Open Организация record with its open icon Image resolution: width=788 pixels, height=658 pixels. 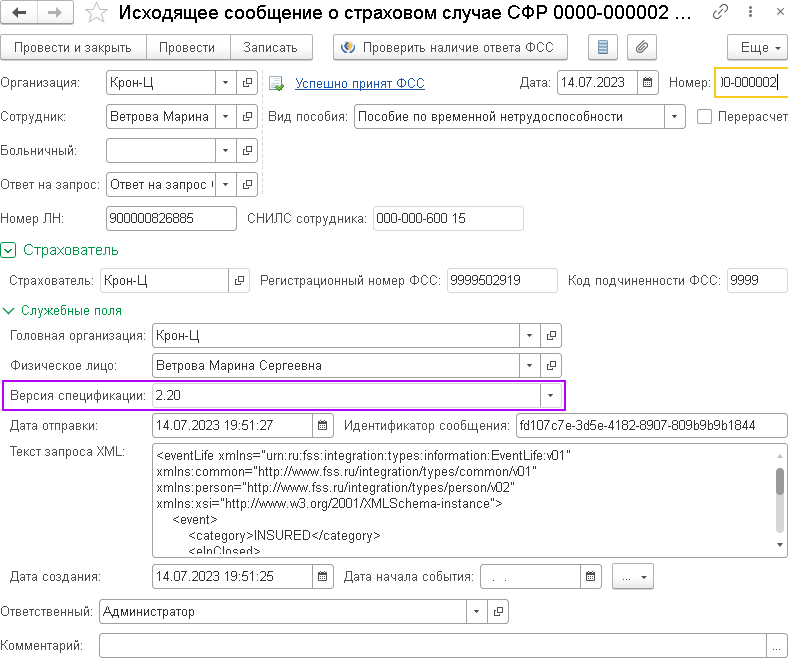pyautogui.click(x=247, y=82)
